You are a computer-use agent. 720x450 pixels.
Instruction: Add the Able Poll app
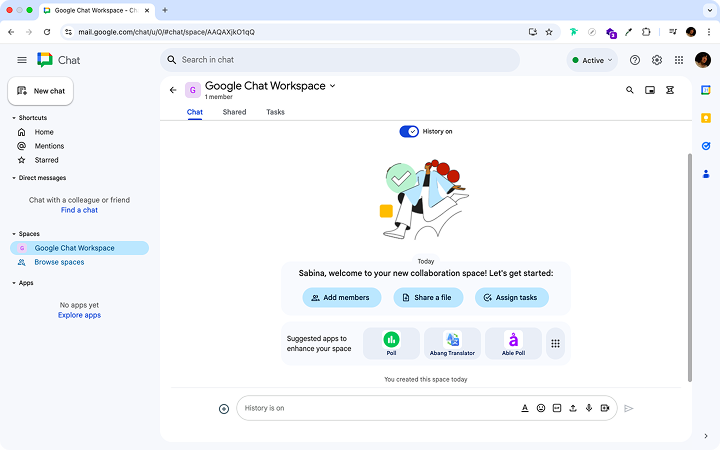coord(513,343)
